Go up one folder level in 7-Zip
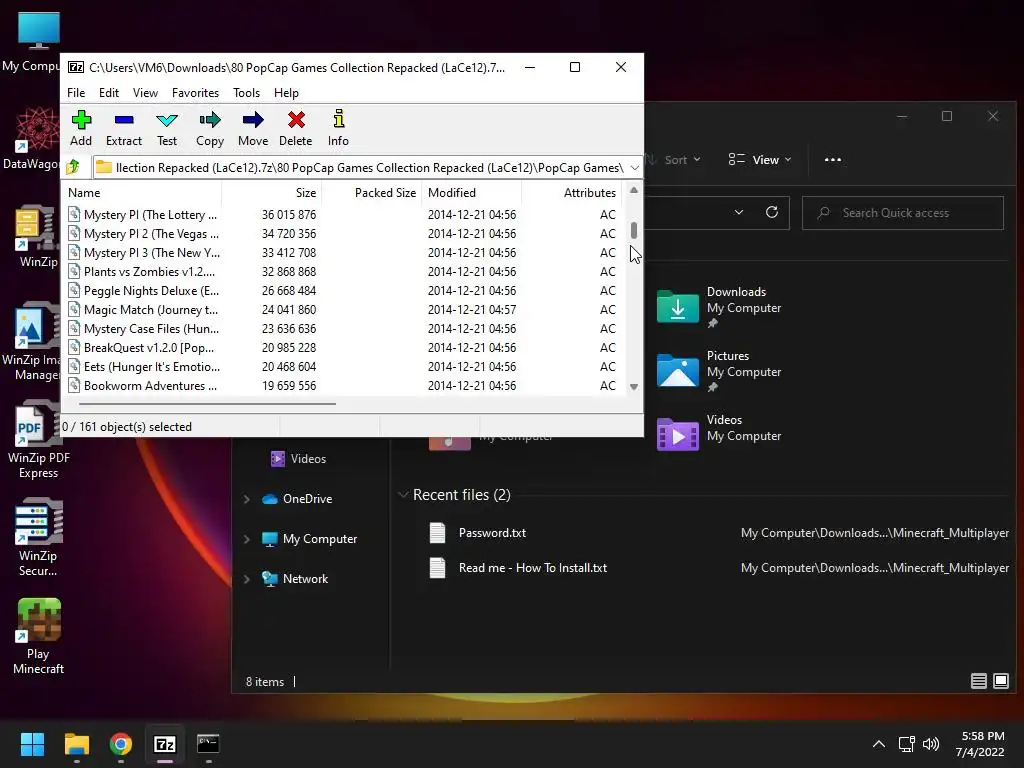The height and width of the screenshot is (768, 1024). coord(73,167)
